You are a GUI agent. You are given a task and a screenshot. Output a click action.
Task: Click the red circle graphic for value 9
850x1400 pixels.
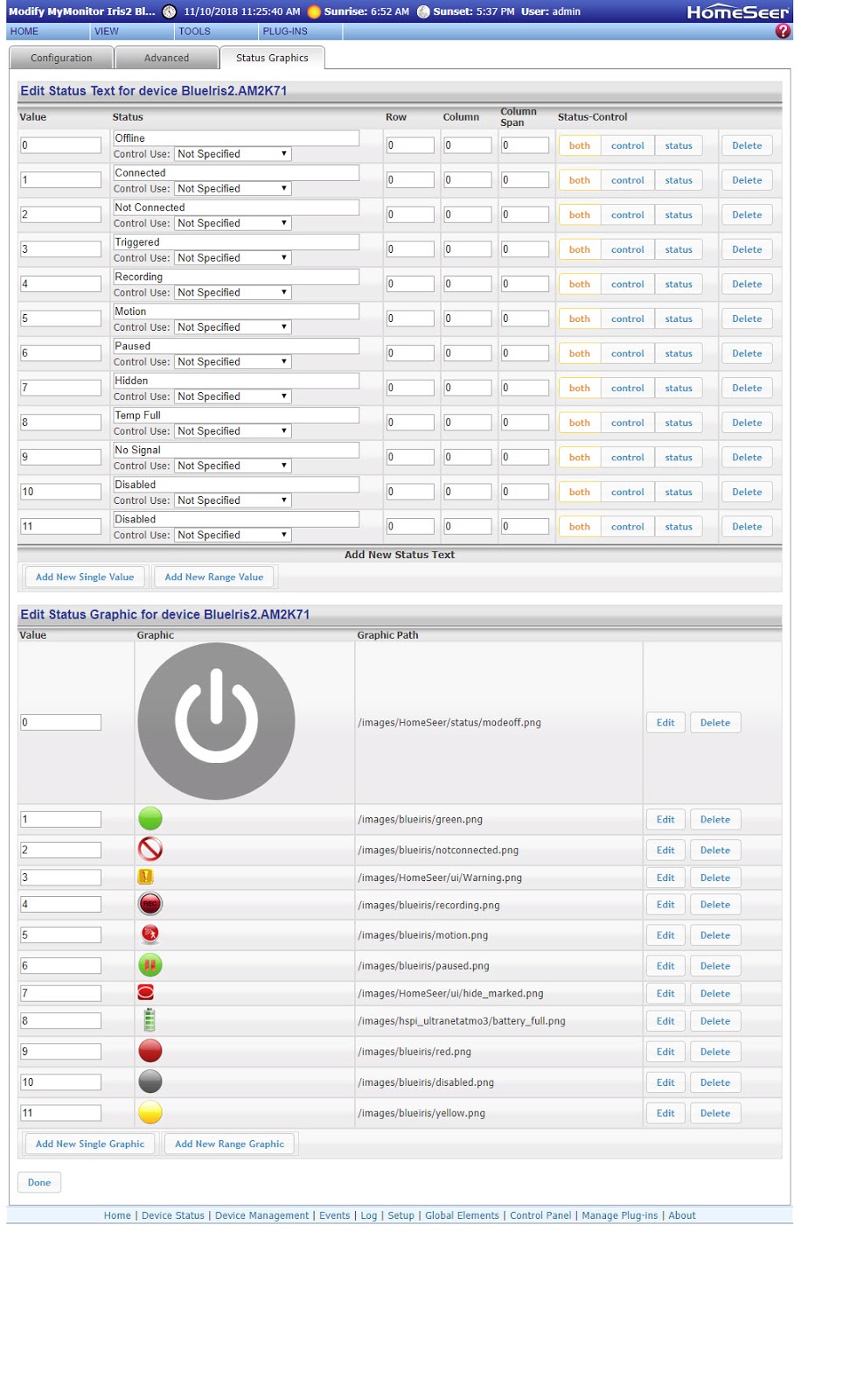point(150,1051)
